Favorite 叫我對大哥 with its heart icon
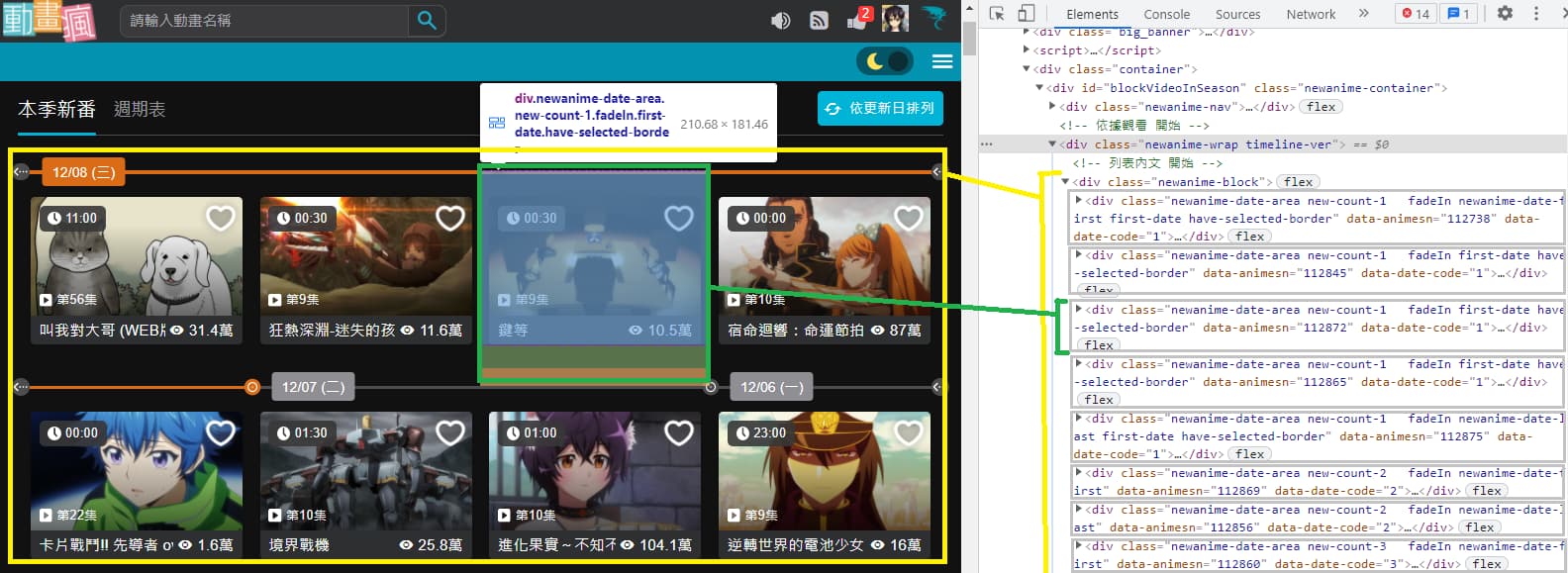This screenshot has width=1568, height=573. [x=220, y=218]
